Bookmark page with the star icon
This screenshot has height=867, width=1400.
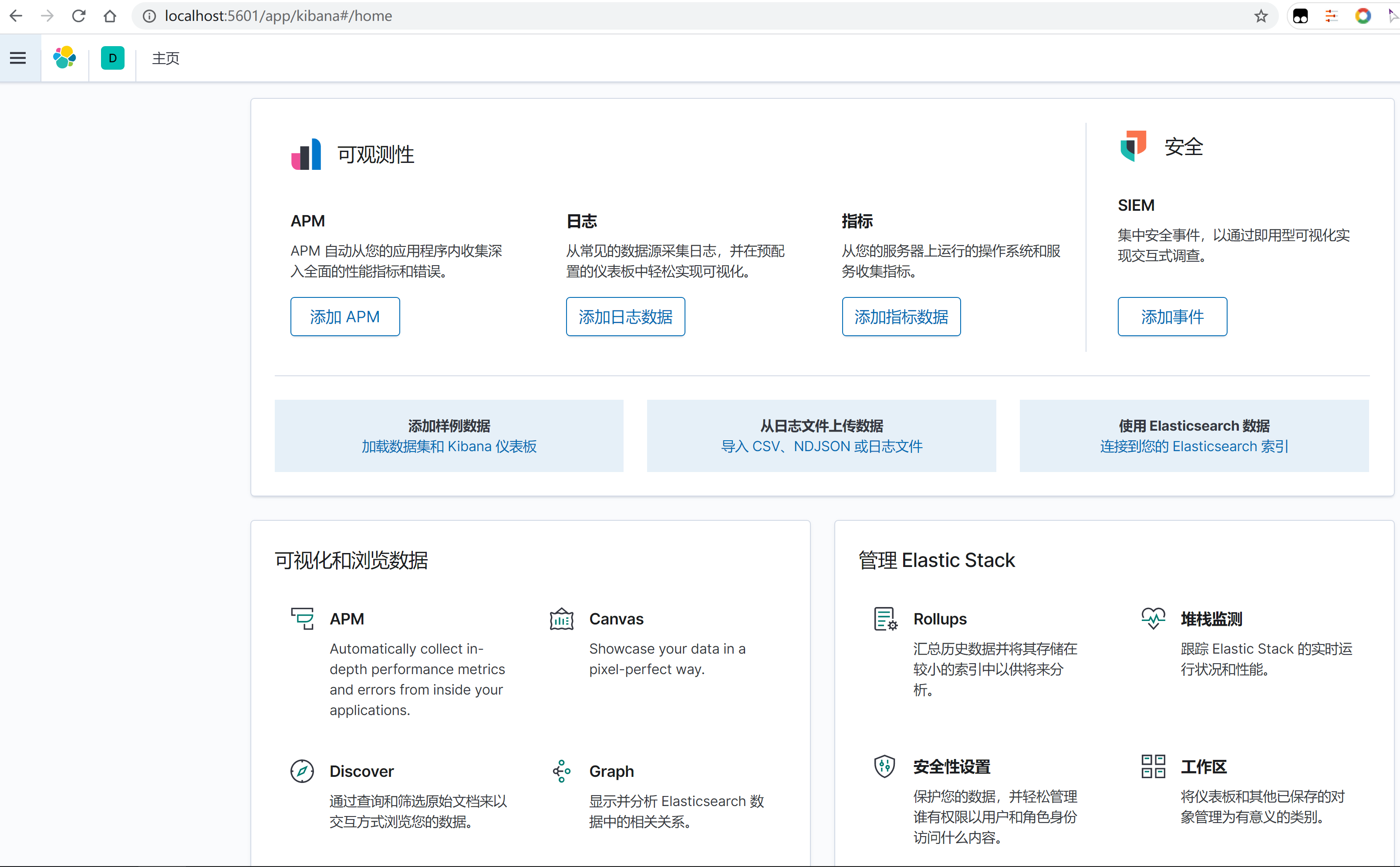(x=1261, y=16)
